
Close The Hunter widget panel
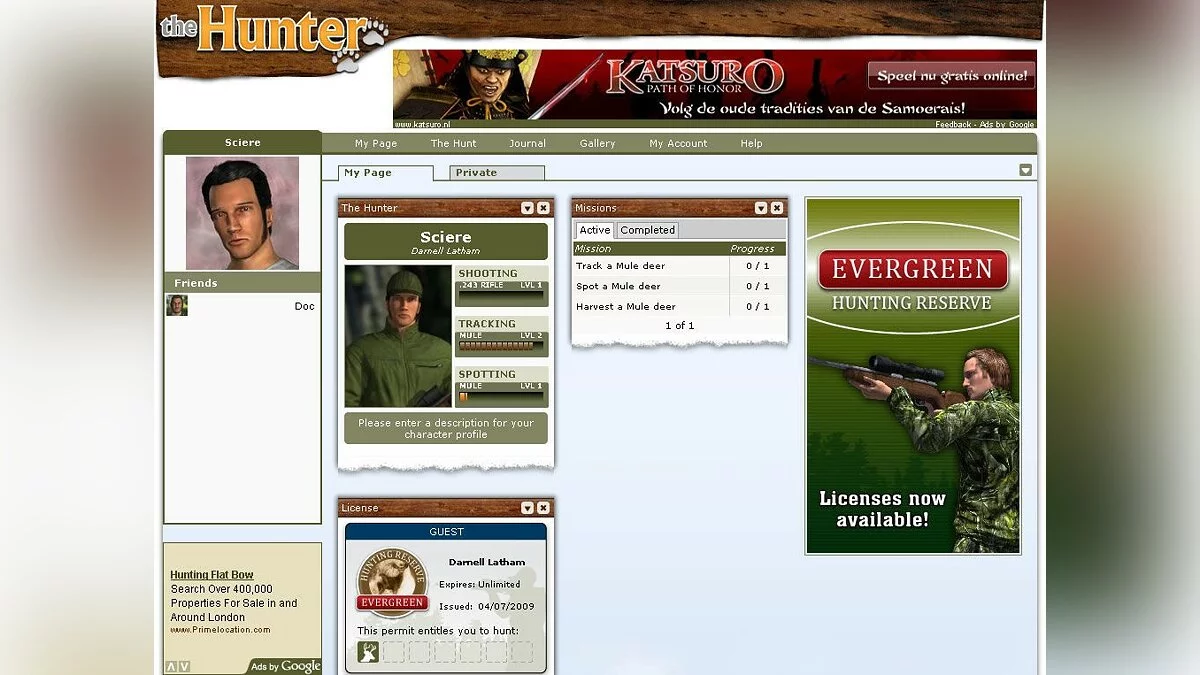coord(543,208)
